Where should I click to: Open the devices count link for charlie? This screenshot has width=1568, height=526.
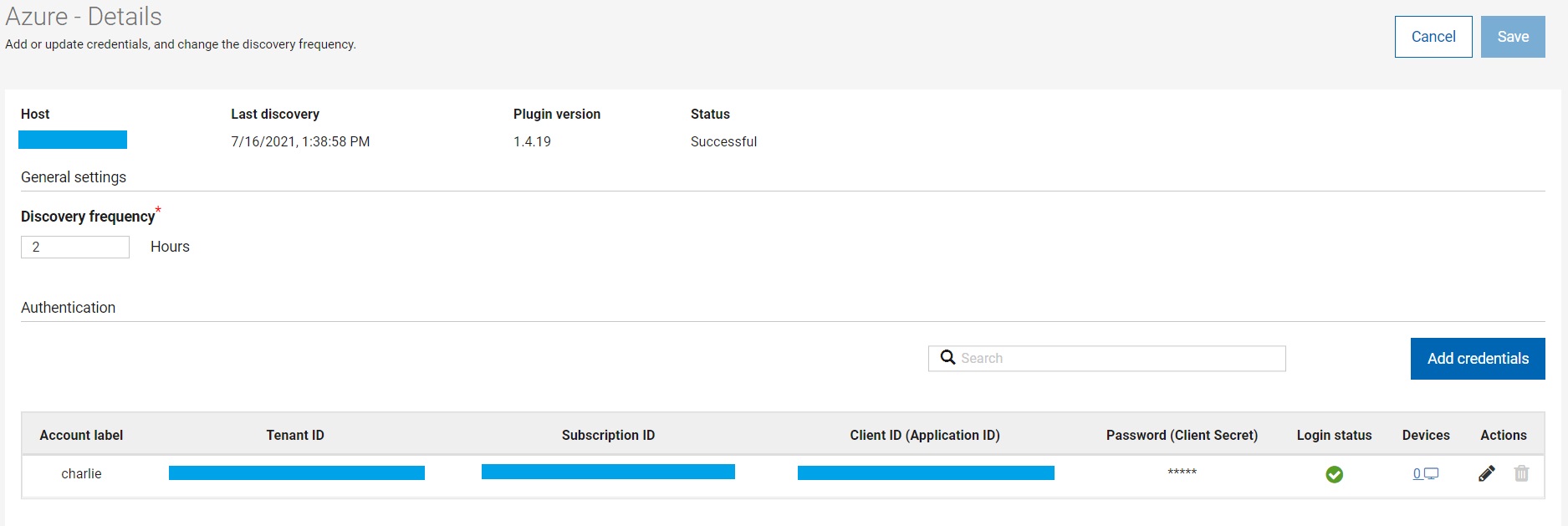[1417, 474]
